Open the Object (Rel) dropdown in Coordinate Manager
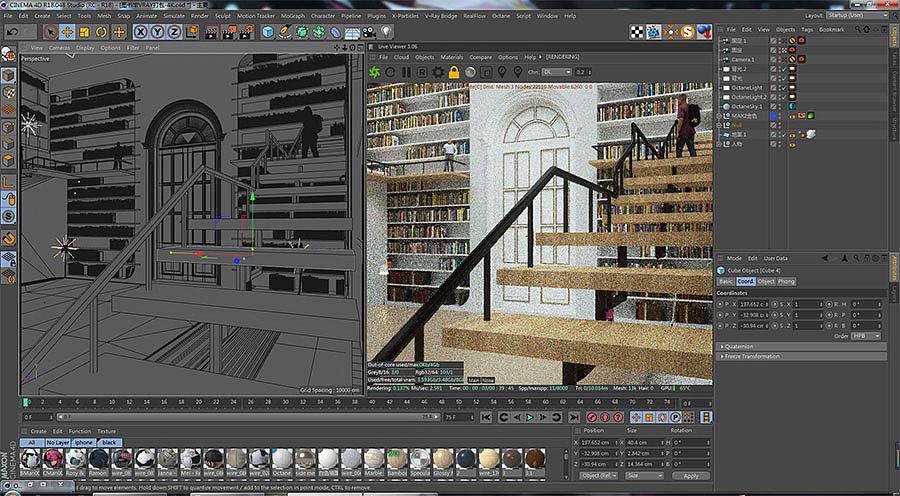Viewport: 900px width, 496px height. pos(599,476)
